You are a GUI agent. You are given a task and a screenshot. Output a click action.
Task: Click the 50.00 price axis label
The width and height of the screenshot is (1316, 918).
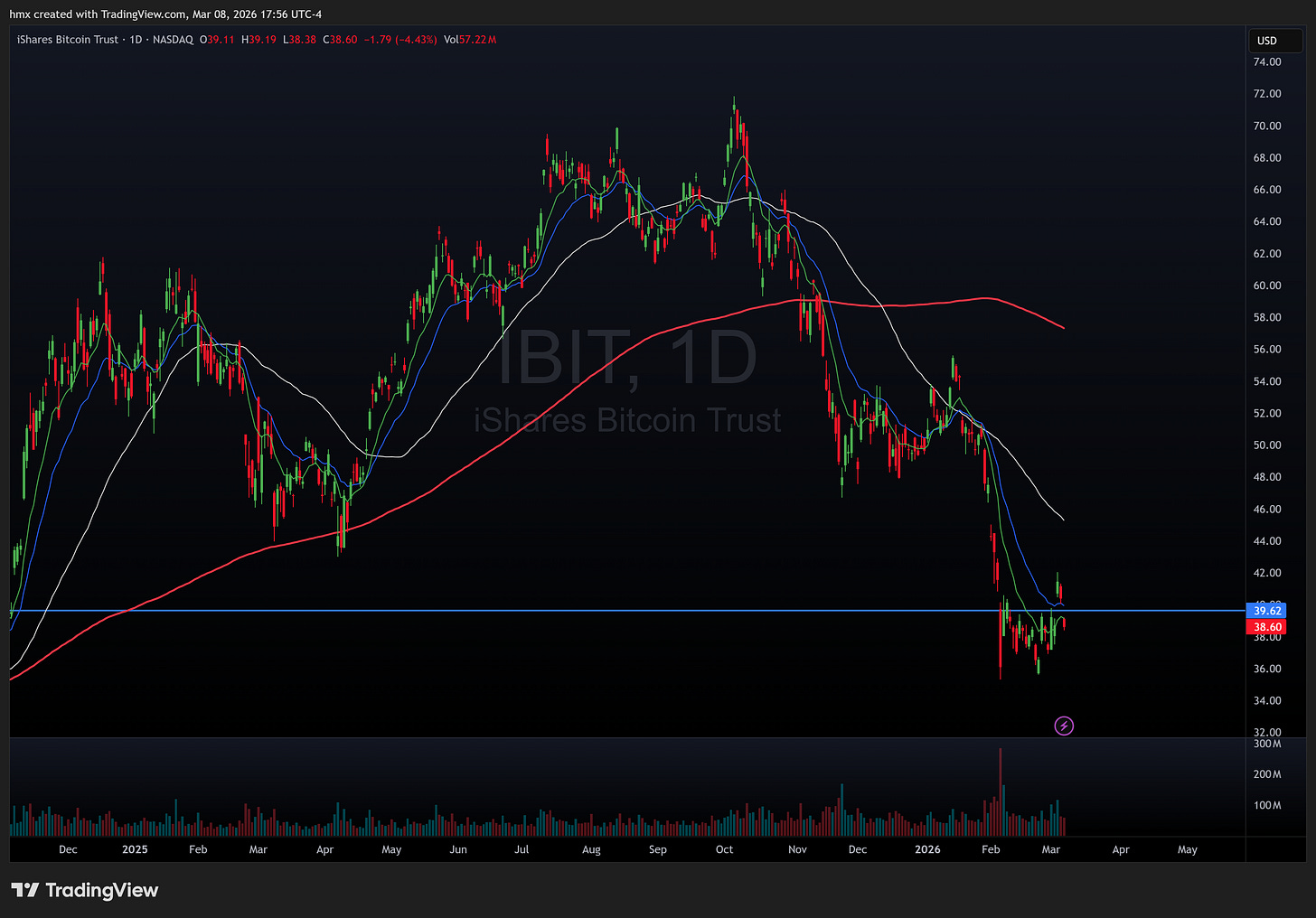coord(1266,445)
